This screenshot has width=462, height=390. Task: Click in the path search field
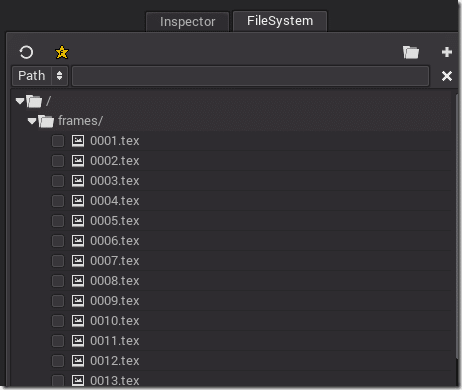[x=250, y=76]
